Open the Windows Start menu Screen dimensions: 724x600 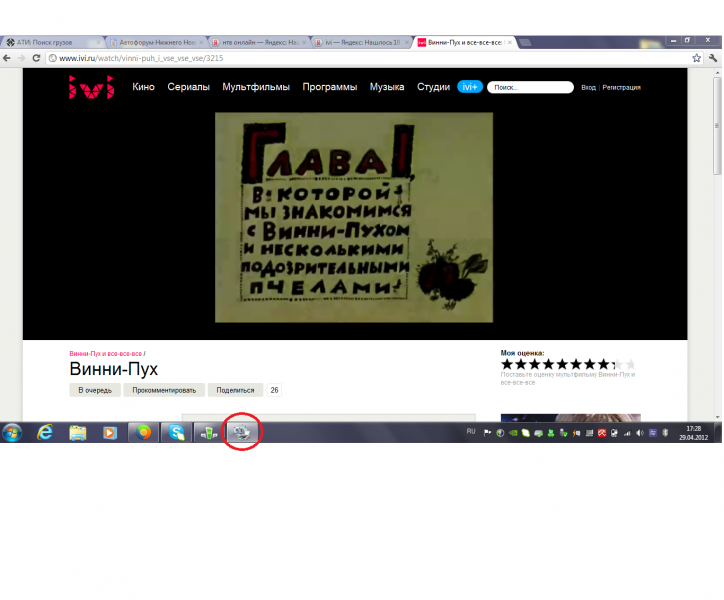(12, 433)
